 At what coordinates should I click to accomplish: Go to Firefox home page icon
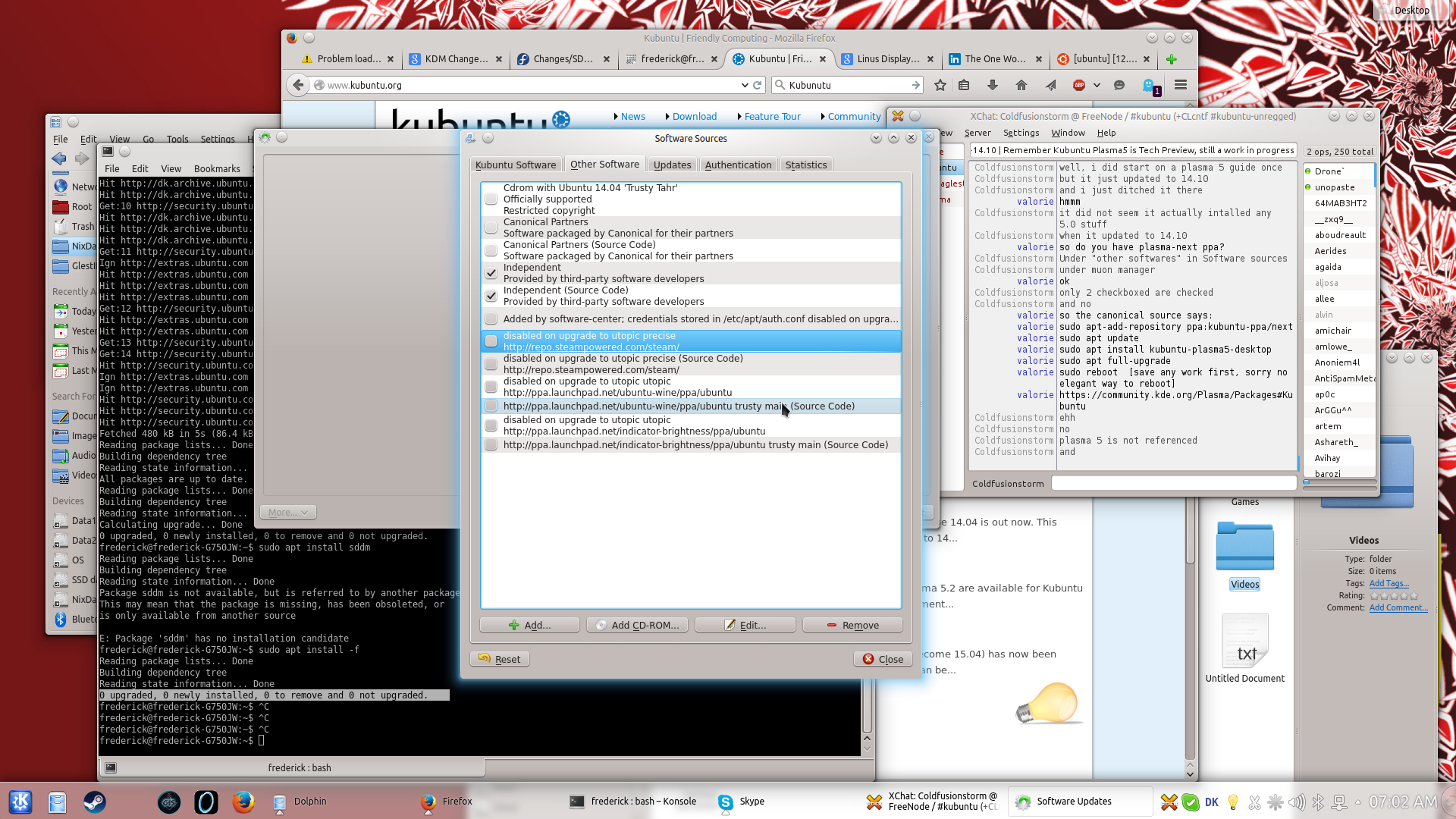pyautogui.click(x=1021, y=85)
